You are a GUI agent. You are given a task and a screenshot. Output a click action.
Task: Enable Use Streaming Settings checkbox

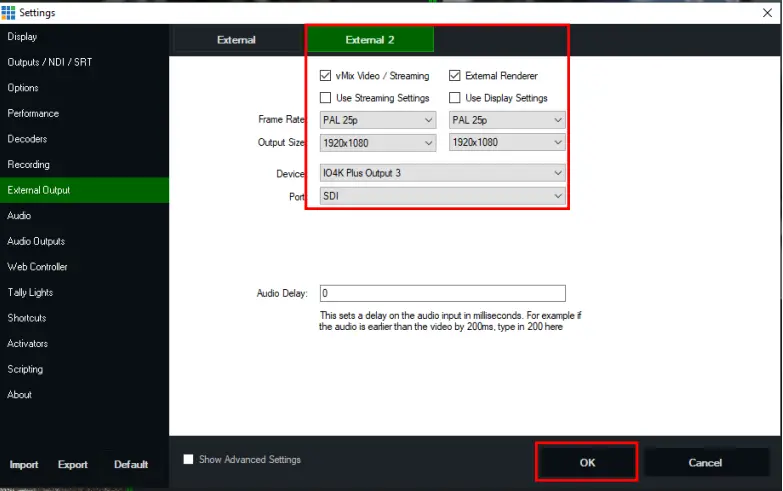[x=325, y=97]
